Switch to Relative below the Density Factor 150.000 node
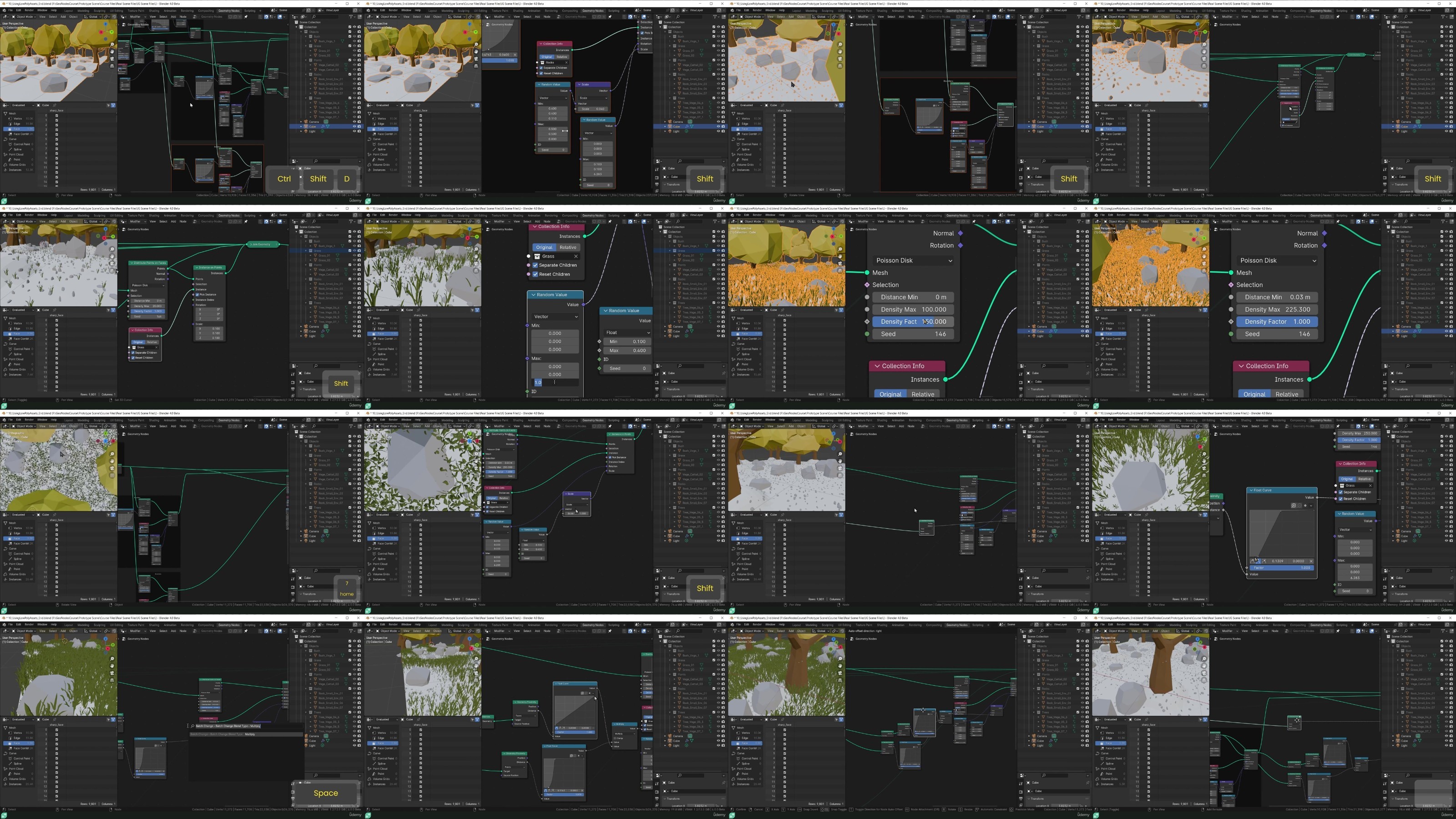Image resolution: width=1456 pixels, height=819 pixels. click(922, 394)
